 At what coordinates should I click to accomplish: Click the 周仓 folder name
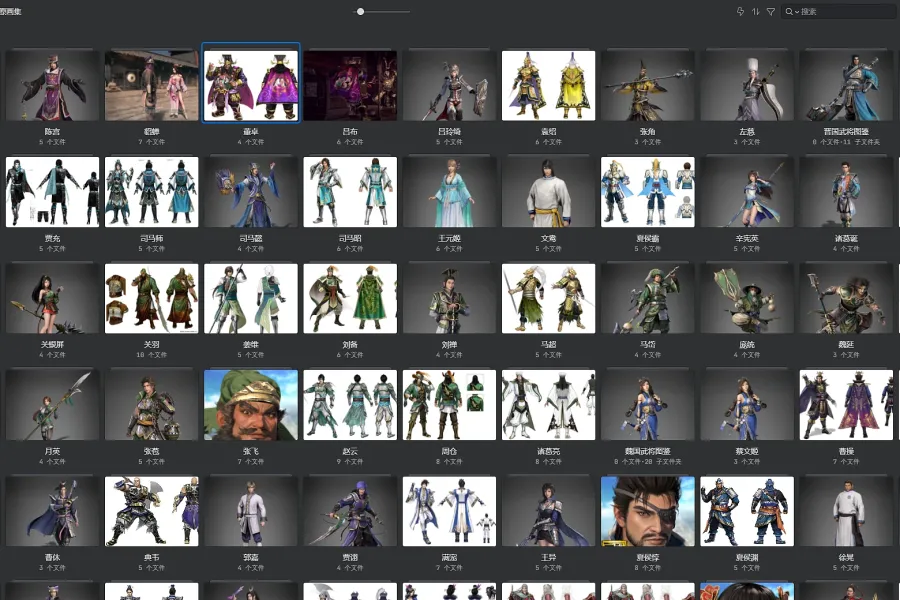(x=449, y=451)
